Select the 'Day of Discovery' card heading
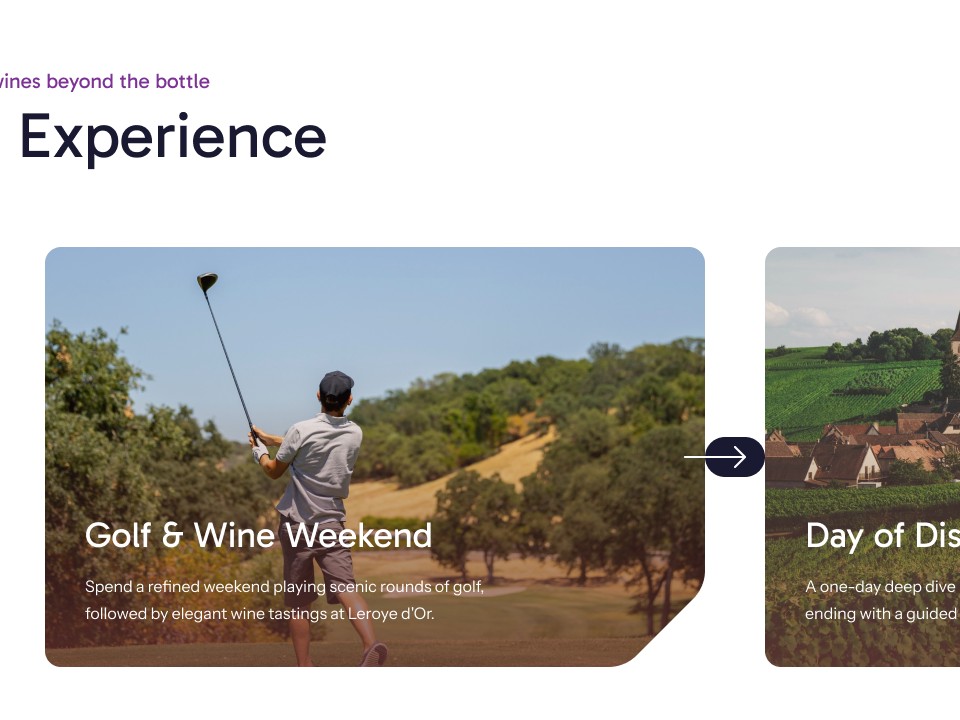Image resolution: width=960 pixels, height=720 pixels. pos(880,536)
